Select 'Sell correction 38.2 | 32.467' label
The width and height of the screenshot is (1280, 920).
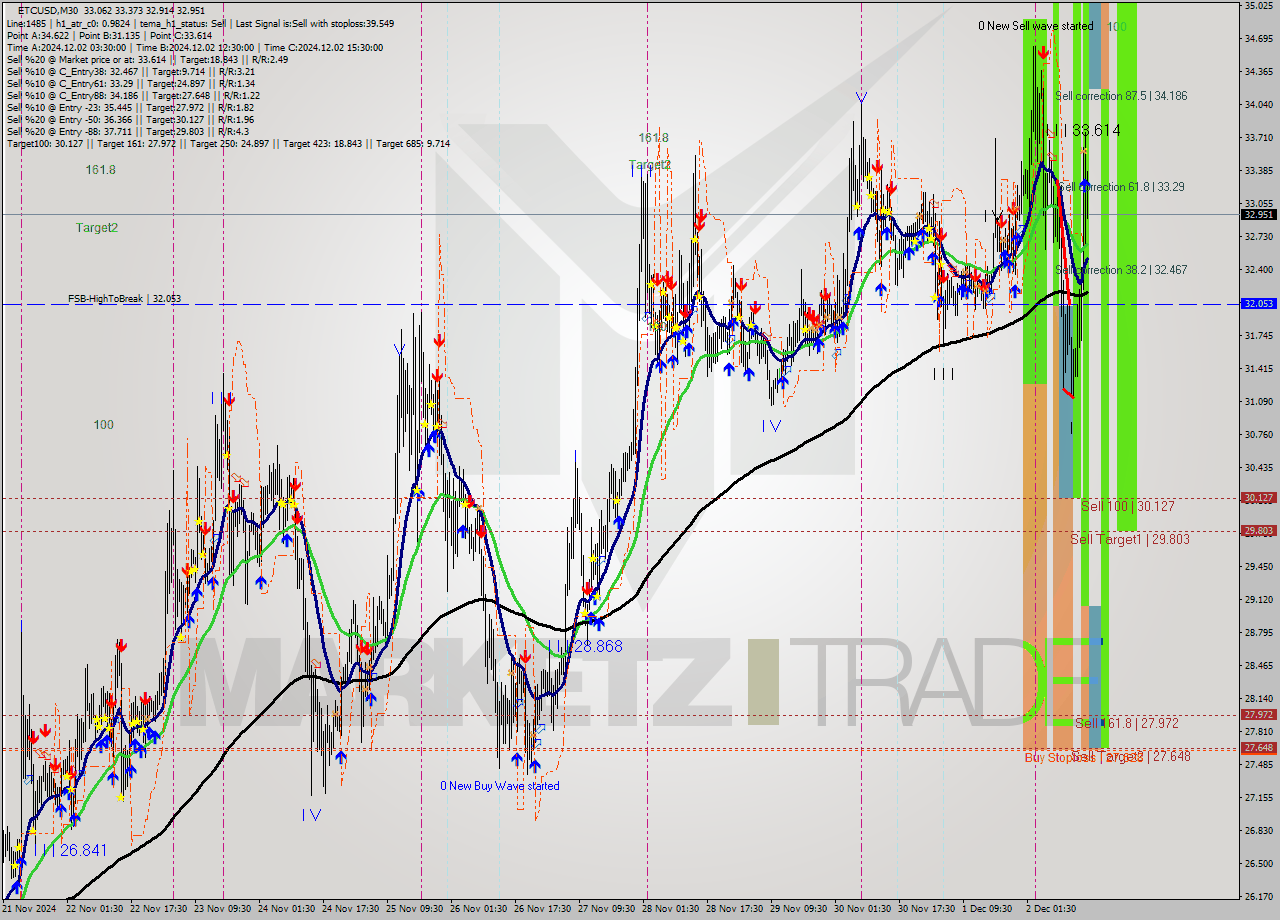[1121, 270]
